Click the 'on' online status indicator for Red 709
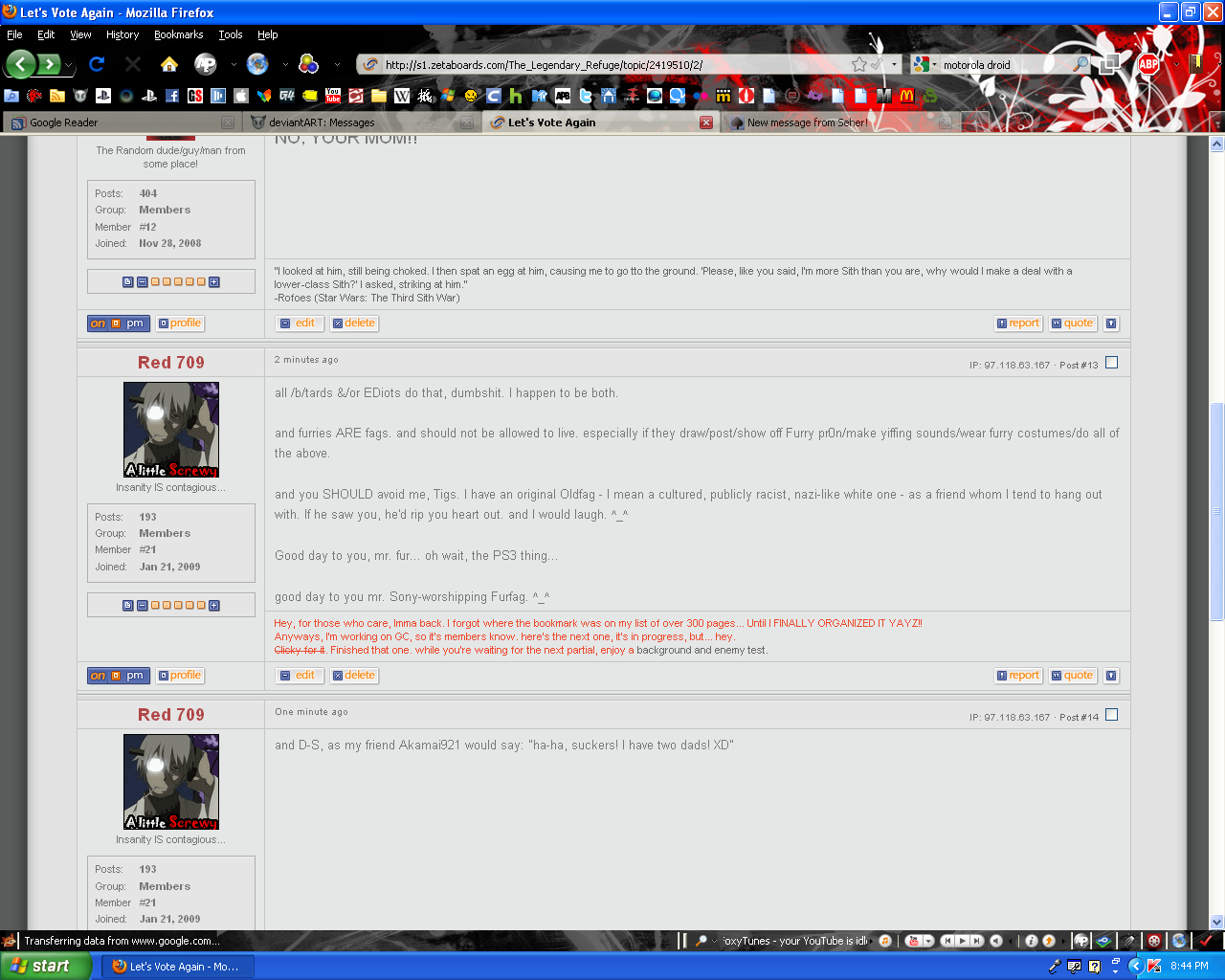The height and width of the screenshot is (980, 1225). (96, 675)
